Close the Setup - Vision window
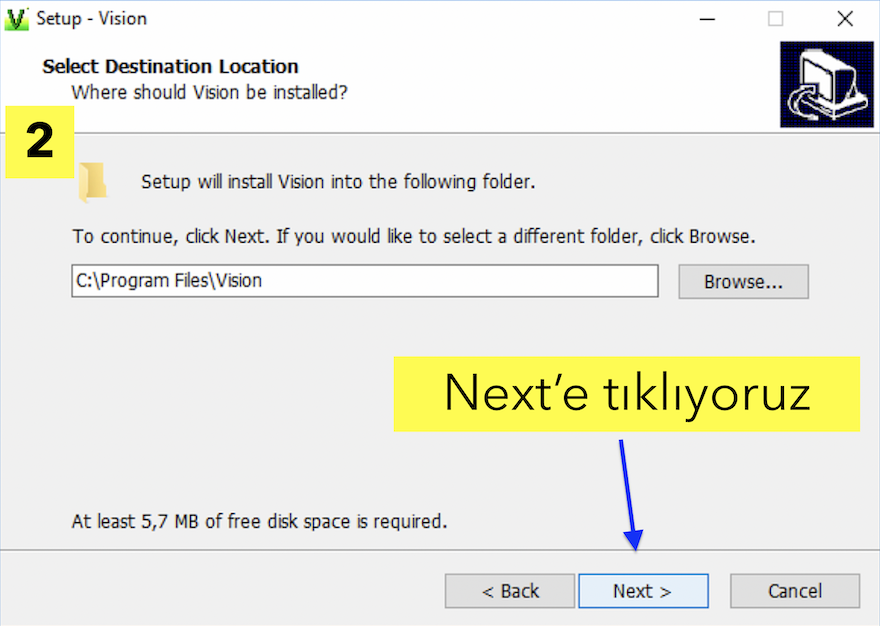The image size is (880, 626). [x=845, y=19]
